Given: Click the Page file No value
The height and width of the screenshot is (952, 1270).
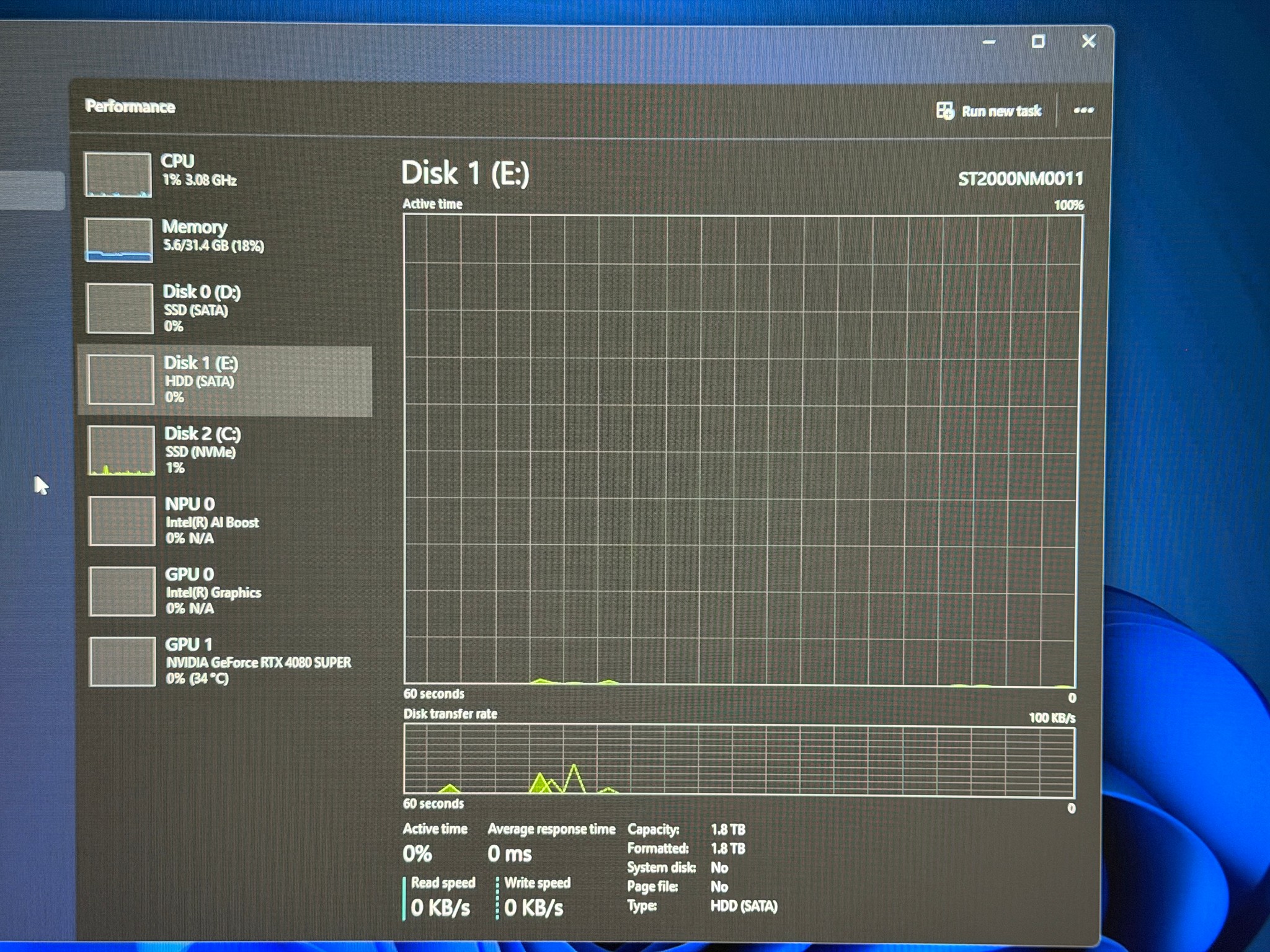Looking at the screenshot, I should 719,887.
